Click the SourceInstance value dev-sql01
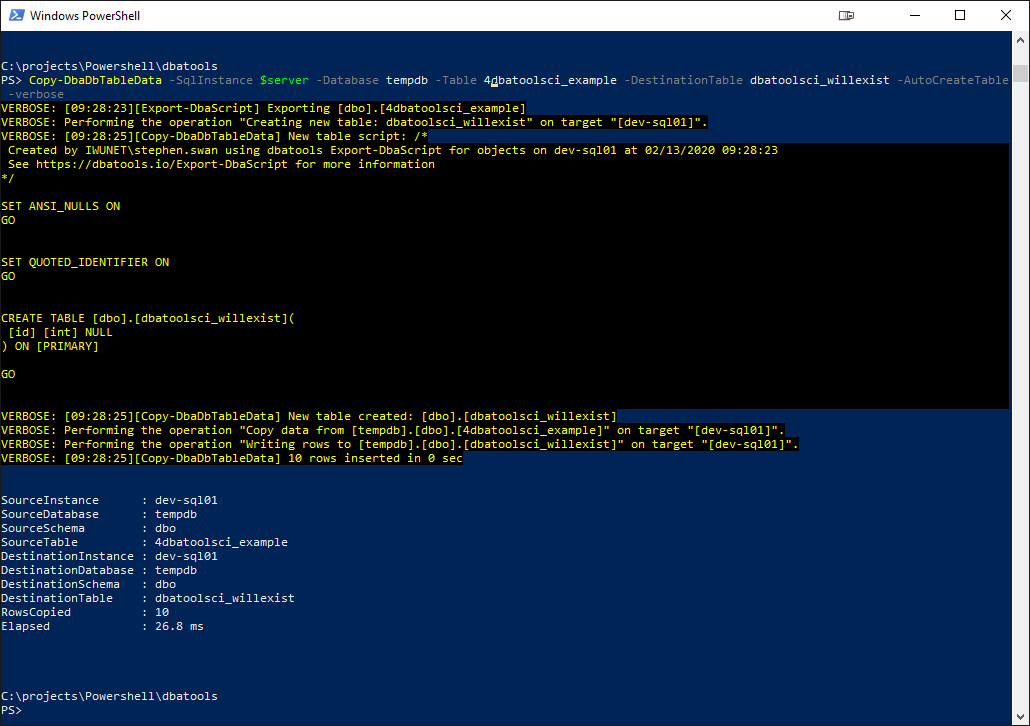The height and width of the screenshot is (726, 1030). (x=186, y=499)
